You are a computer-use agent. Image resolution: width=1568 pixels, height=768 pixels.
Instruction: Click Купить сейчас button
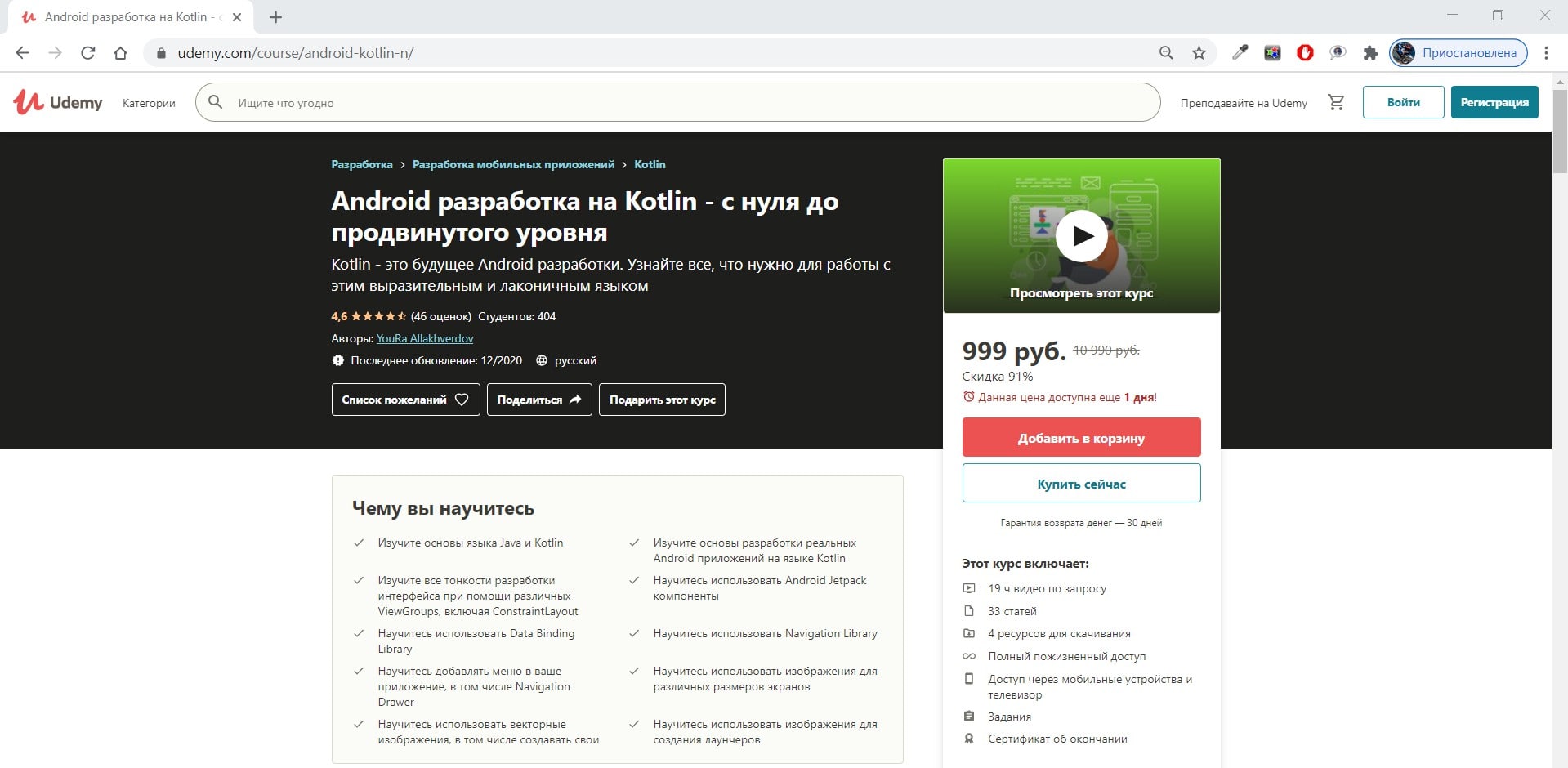pos(1081,483)
